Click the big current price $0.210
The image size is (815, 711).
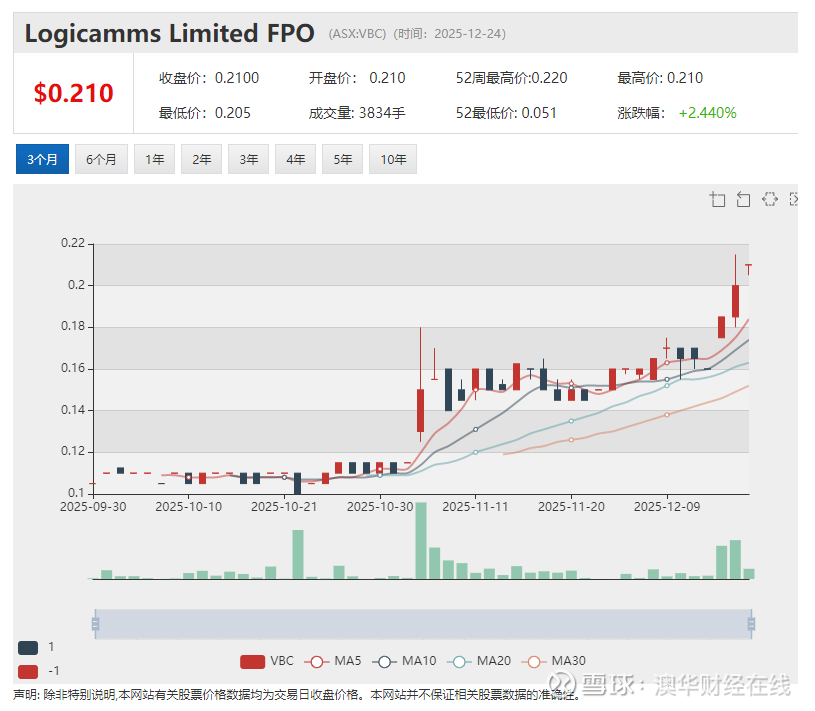coord(73,94)
